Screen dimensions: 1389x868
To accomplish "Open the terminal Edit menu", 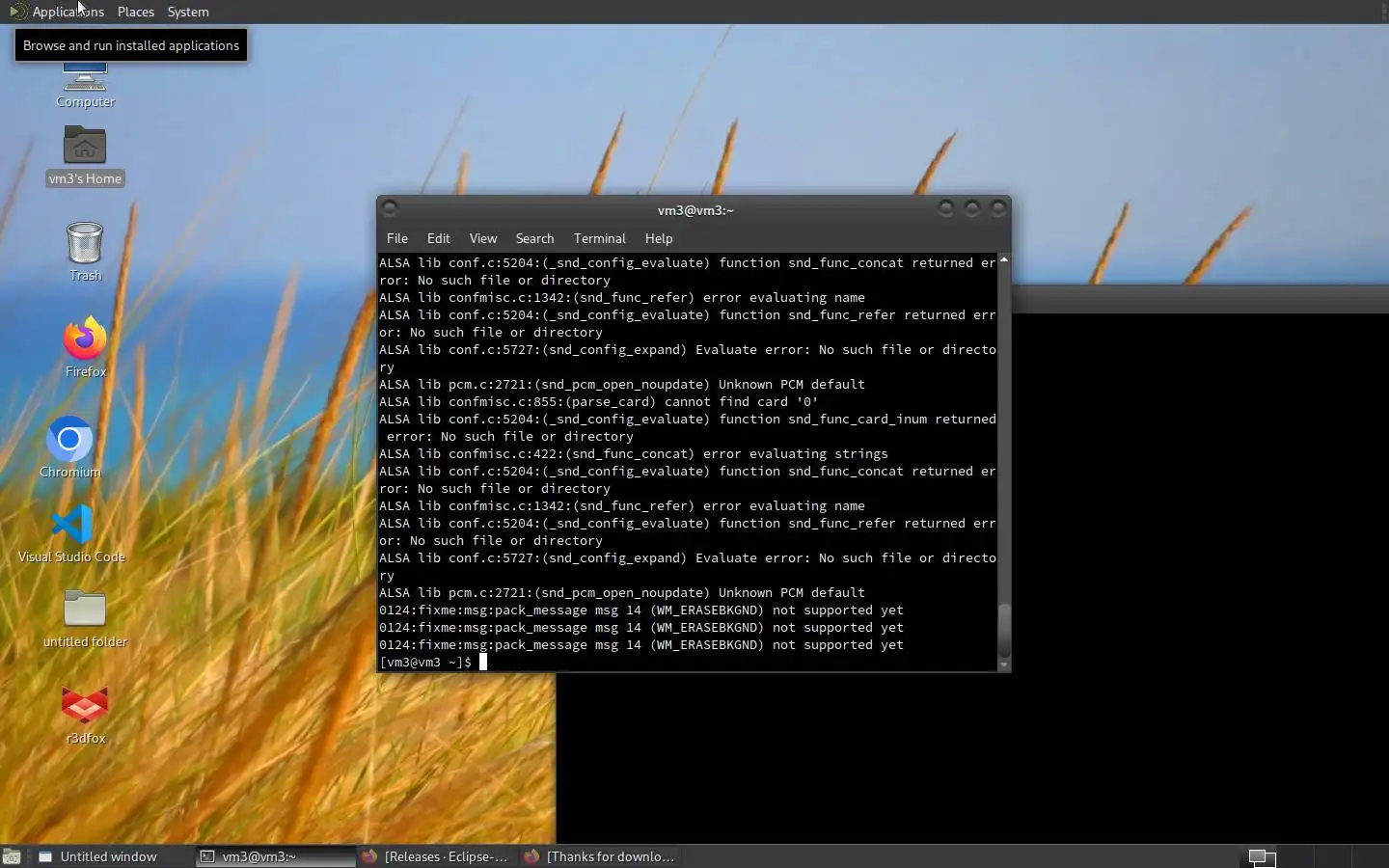I will [x=439, y=238].
